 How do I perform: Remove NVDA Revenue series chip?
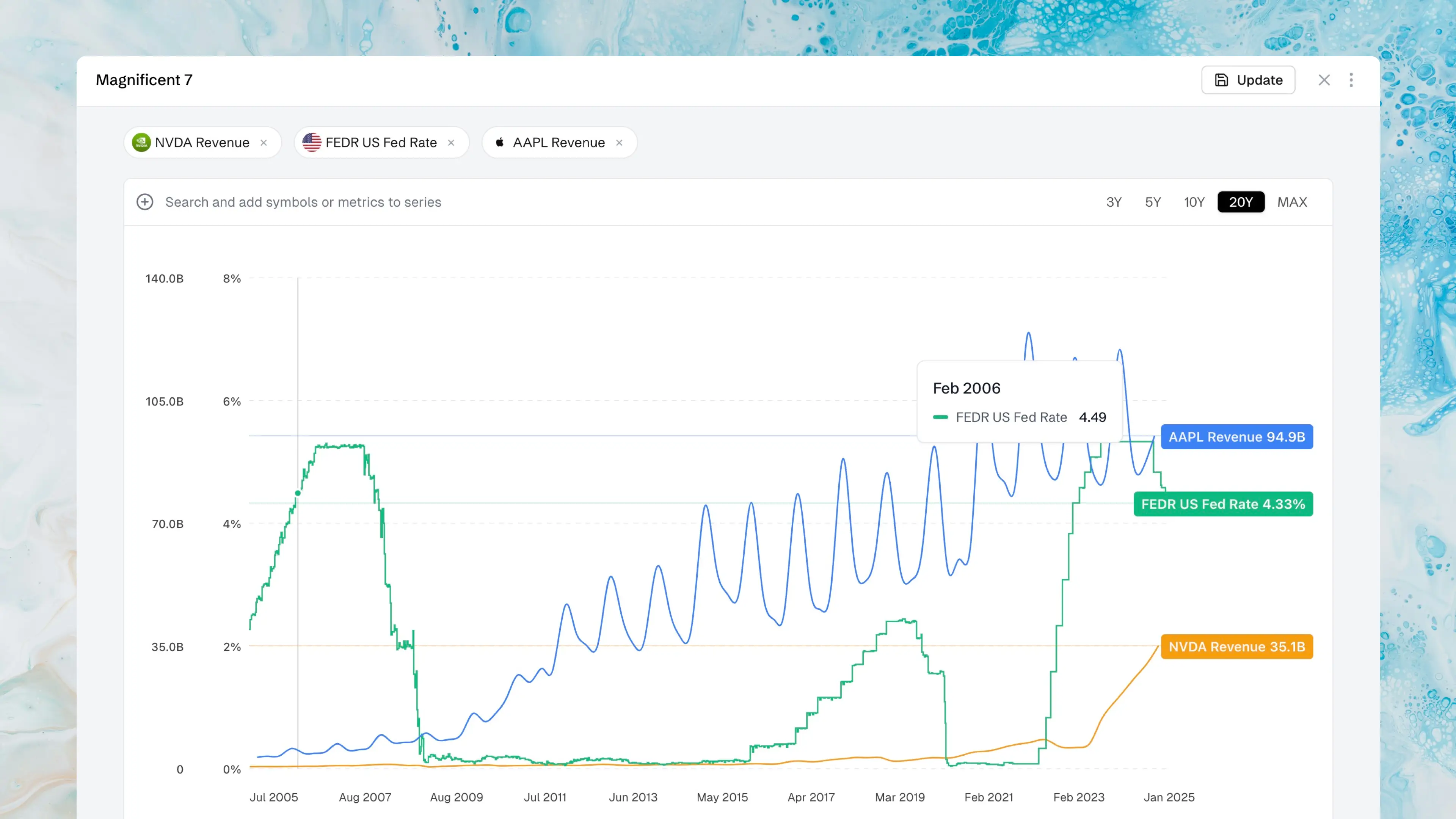coord(264,143)
